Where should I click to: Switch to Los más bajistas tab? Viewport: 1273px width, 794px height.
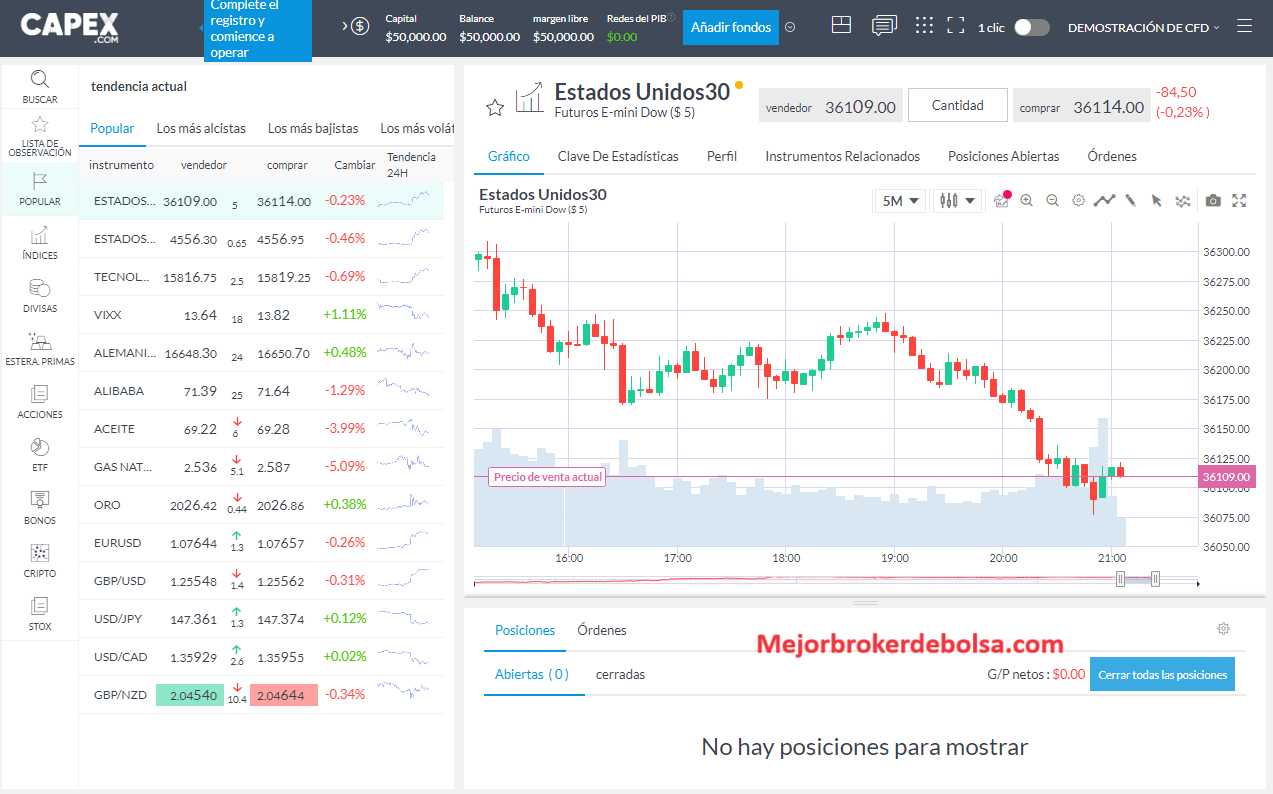tap(313, 128)
